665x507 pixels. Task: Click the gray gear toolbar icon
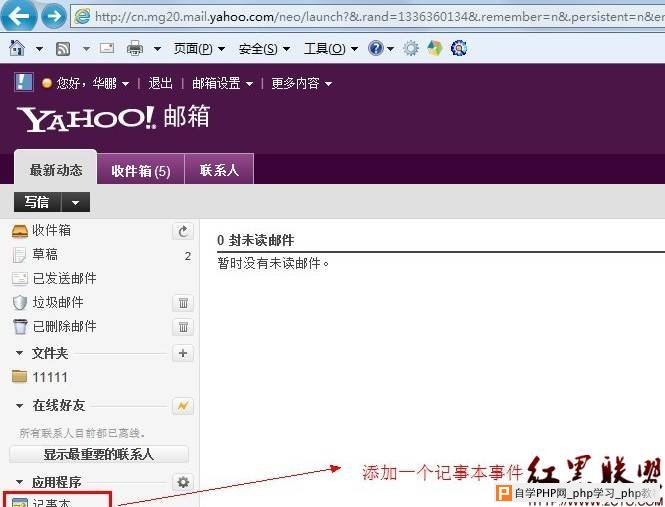[411, 48]
